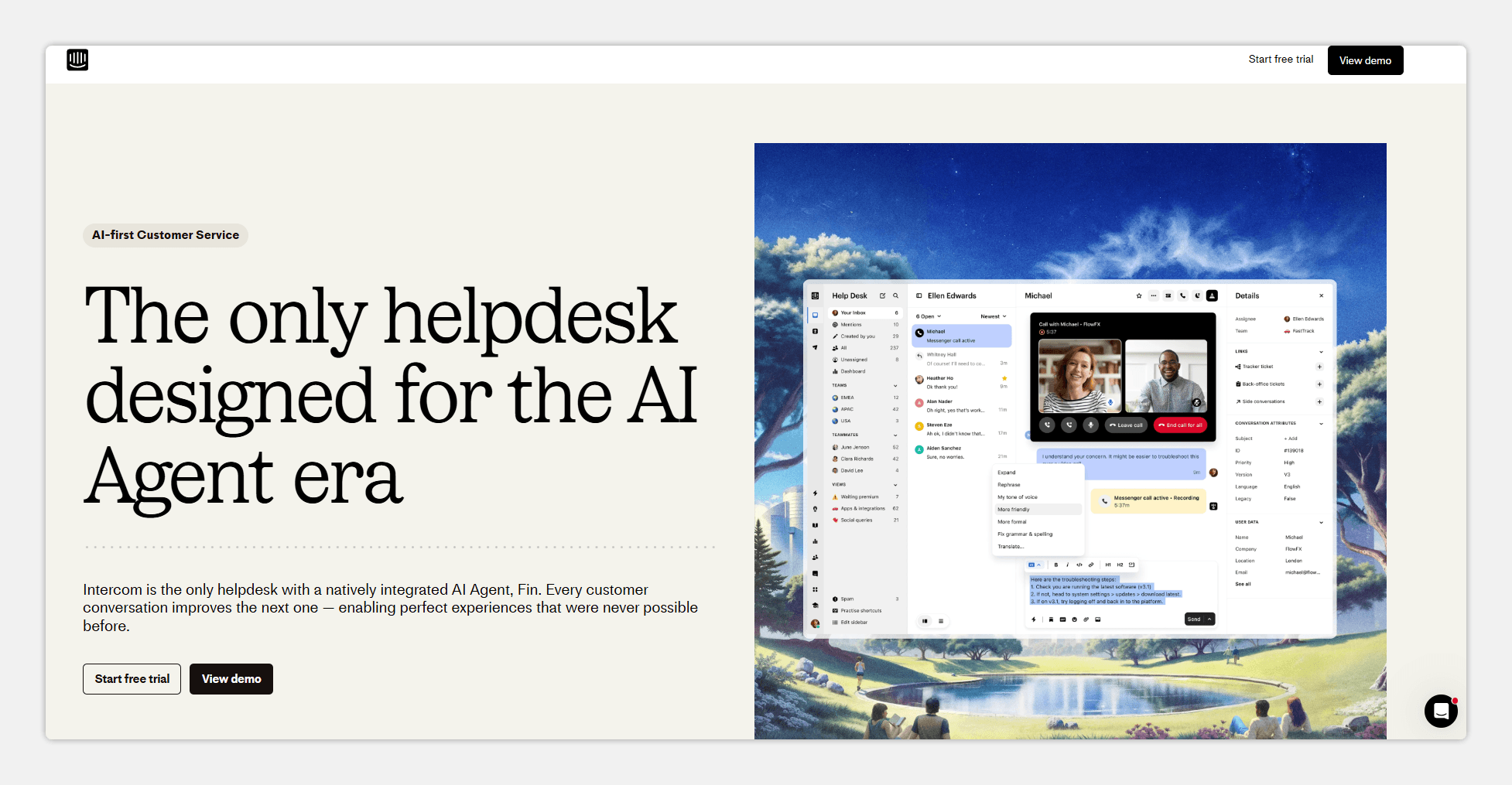Switch to the split view layout toggle
The width and height of the screenshot is (1512, 785).
pos(925,621)
